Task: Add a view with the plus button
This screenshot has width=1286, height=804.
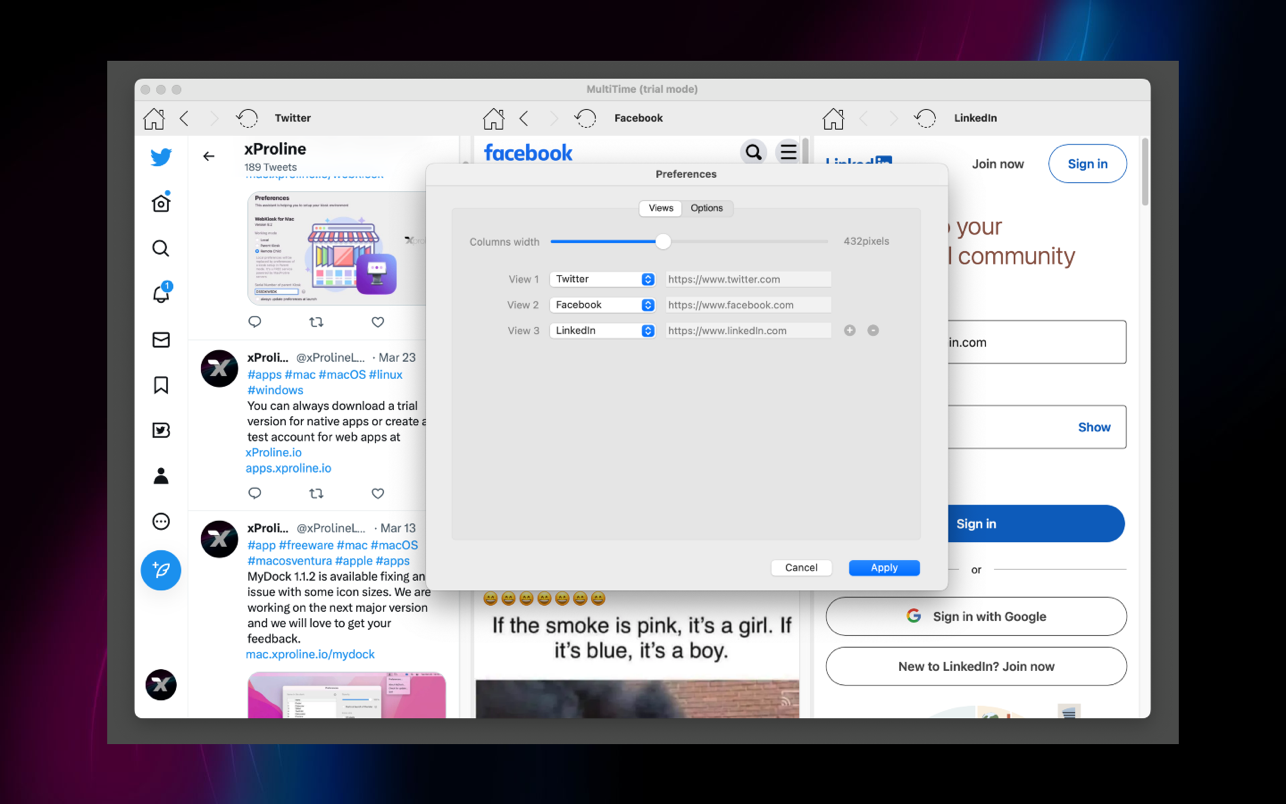Action: [x=850, y=330]
